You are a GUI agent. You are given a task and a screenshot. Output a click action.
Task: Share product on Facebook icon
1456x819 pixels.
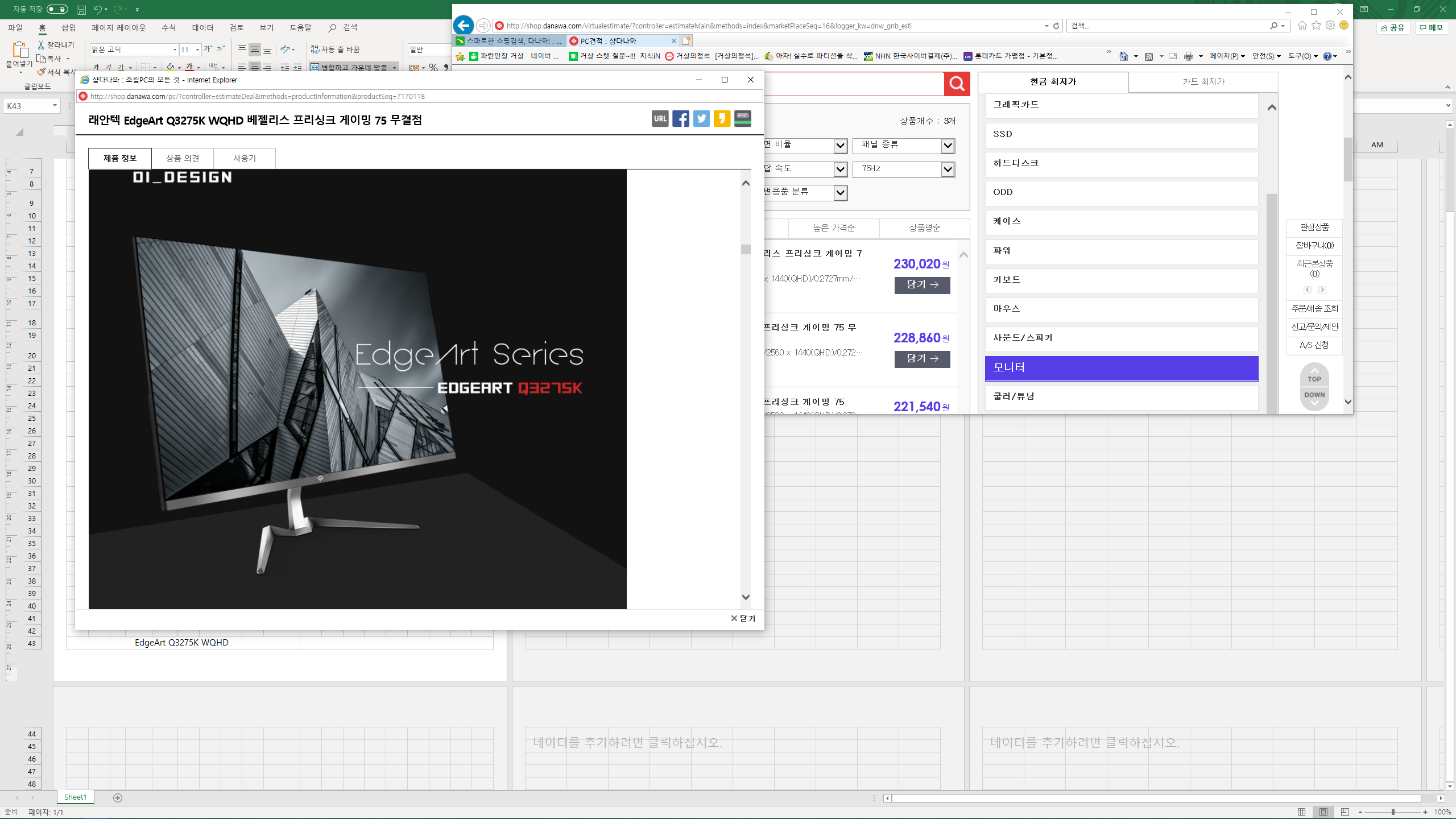click(681, 118)
